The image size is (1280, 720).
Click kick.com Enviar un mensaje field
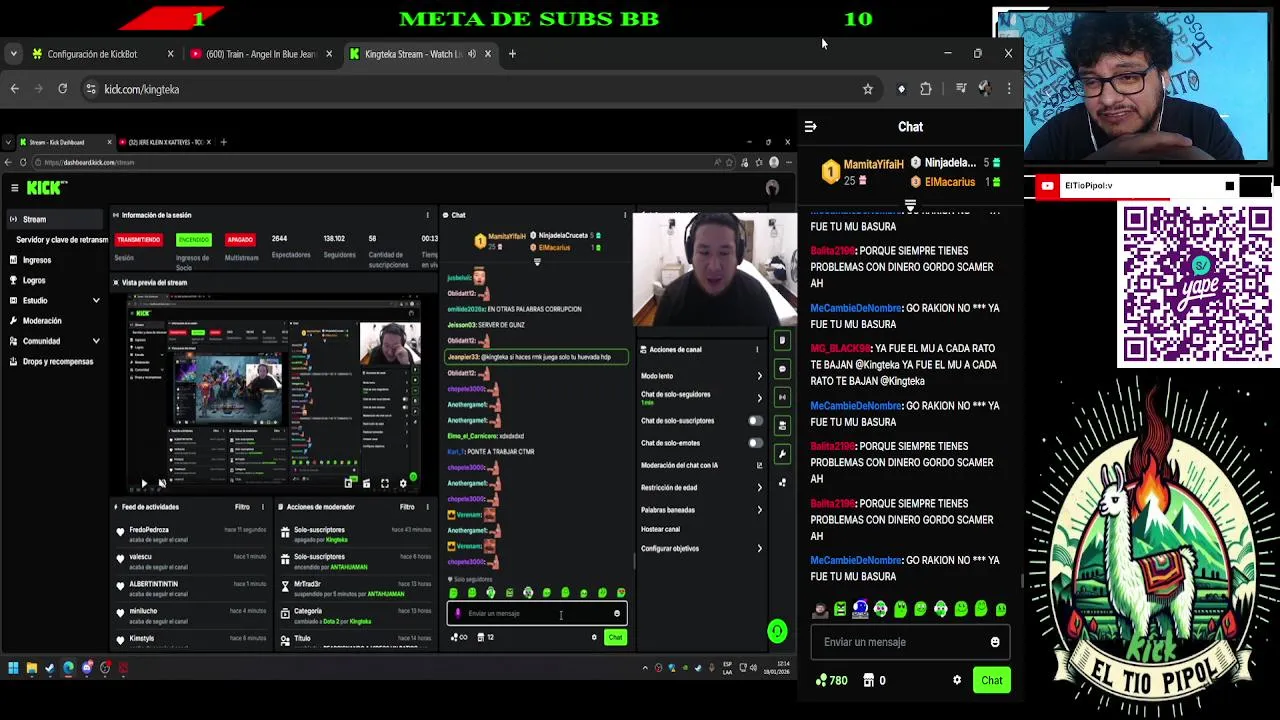(x=910, y=642)
